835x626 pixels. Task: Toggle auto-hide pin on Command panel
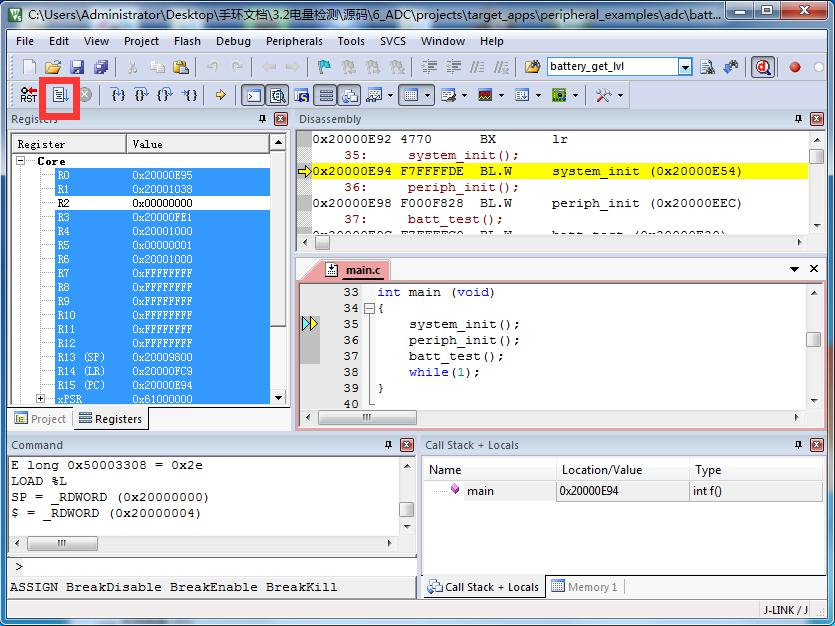388,445
